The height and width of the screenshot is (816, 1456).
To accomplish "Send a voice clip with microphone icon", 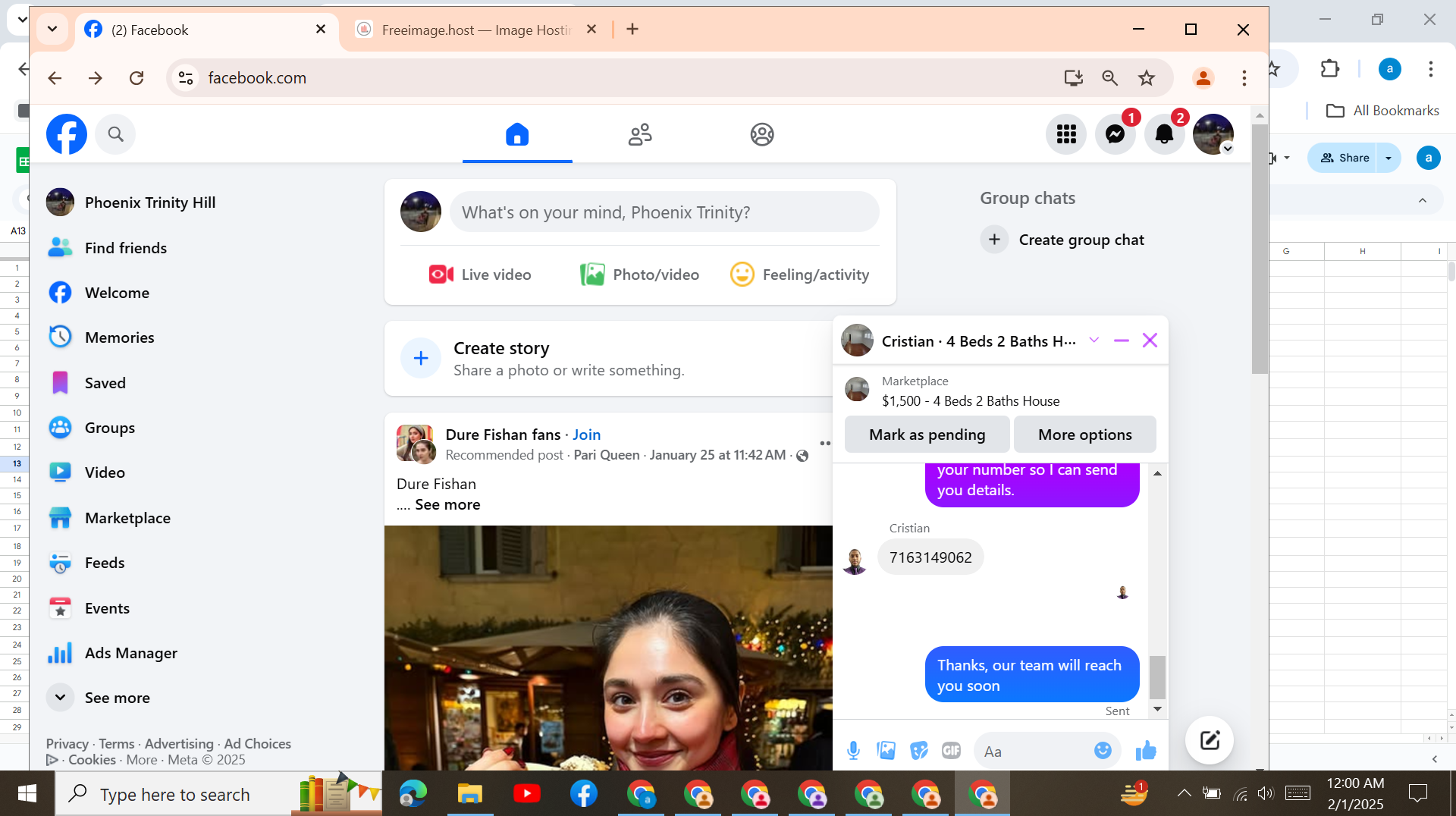I will tap(853, 751).
